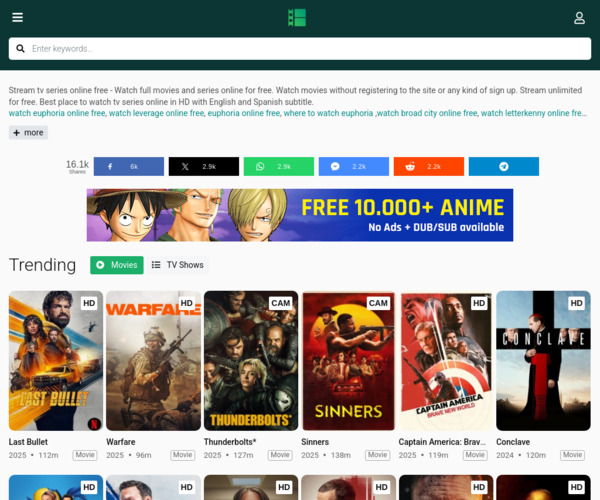Image resolution: width=600 pixels, height=500 pixels.
Task: Click the Last Bullet title link
Action: 28,442
